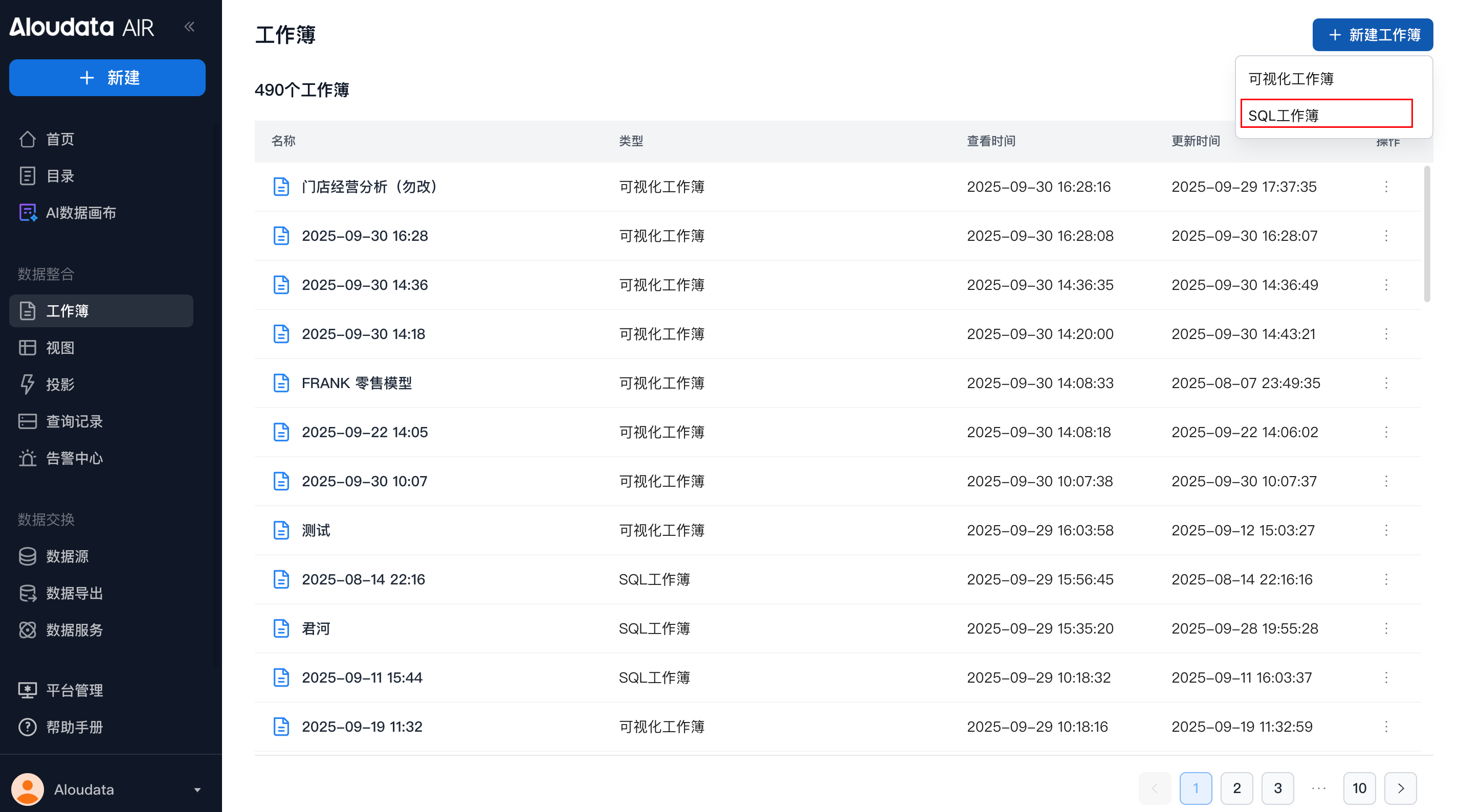Open 帮助手册 help manual

click(x=74, y=727)
